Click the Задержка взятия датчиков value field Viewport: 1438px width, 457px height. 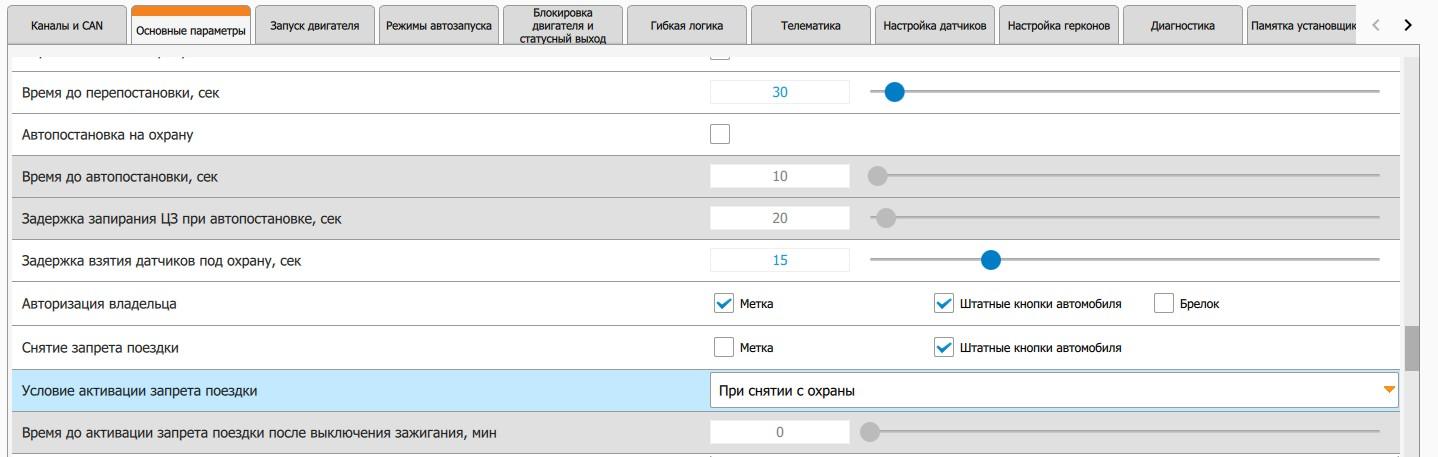[780, 260]
